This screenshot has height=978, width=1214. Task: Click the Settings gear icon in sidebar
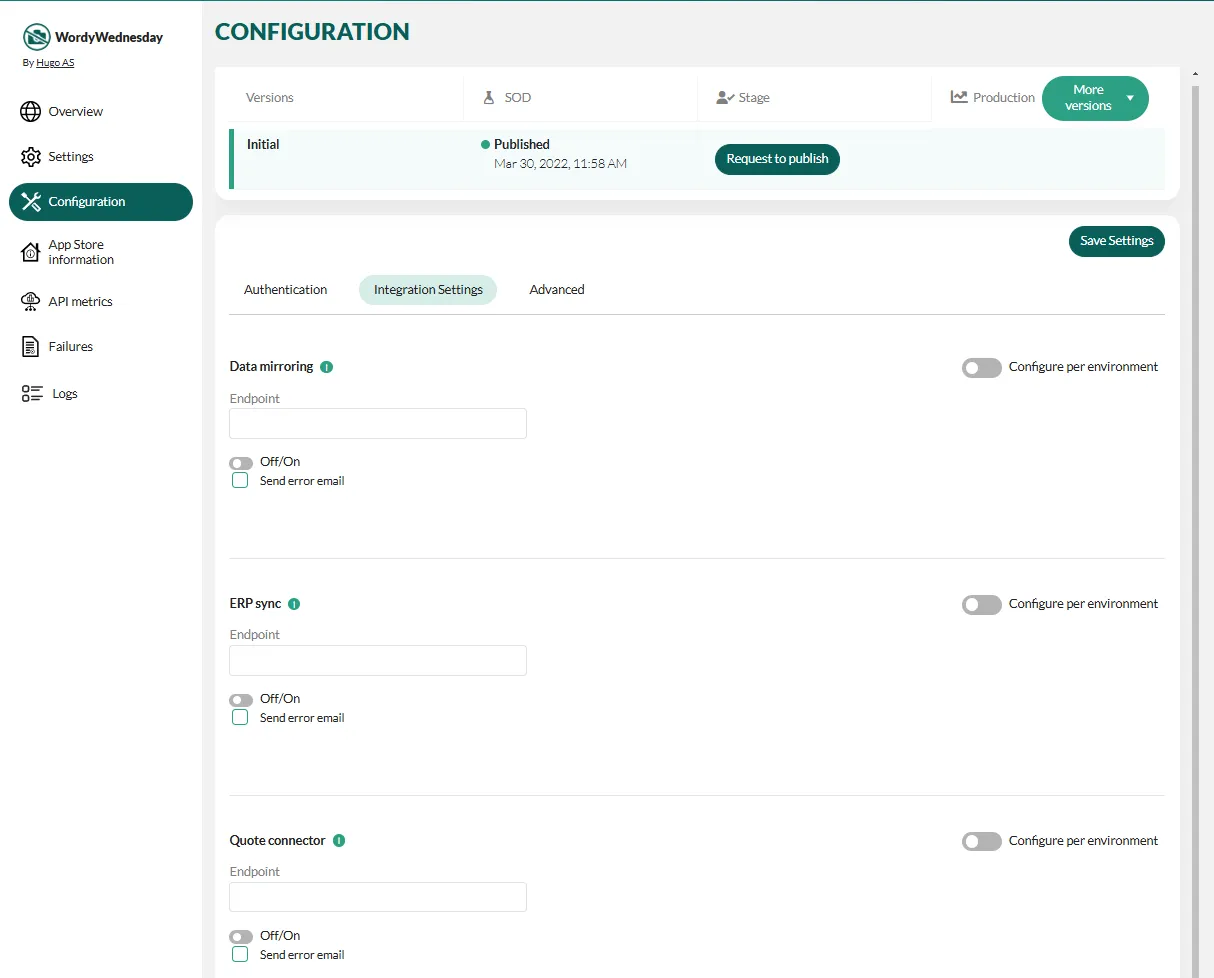31,157
